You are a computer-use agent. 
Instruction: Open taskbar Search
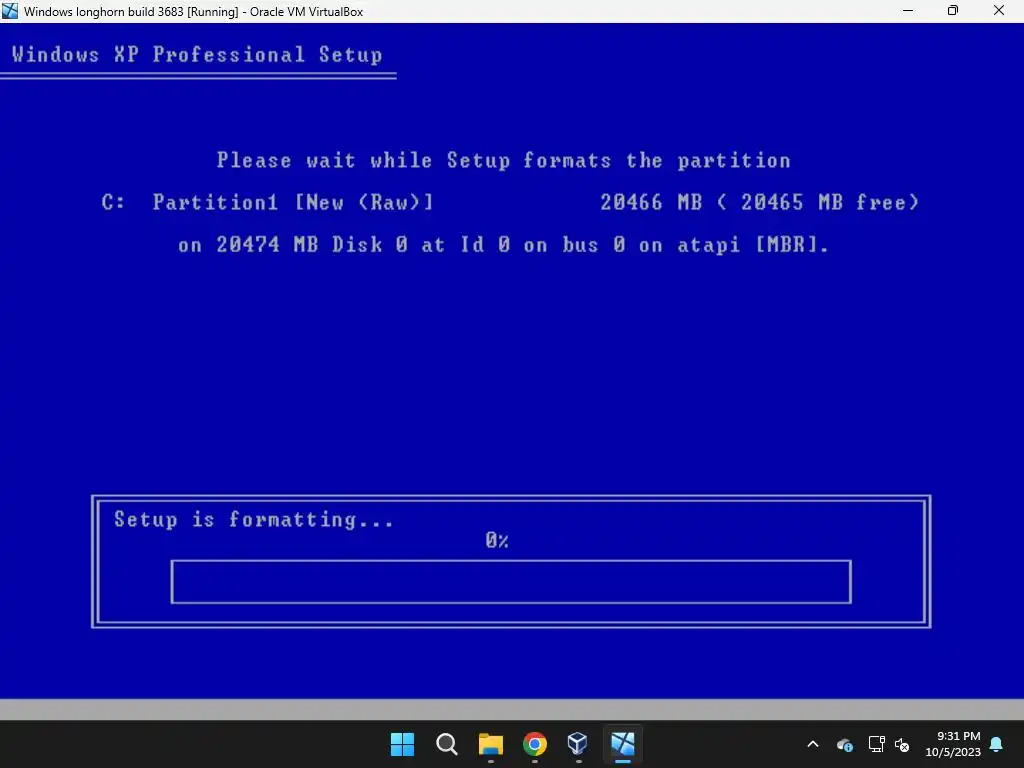447,744
